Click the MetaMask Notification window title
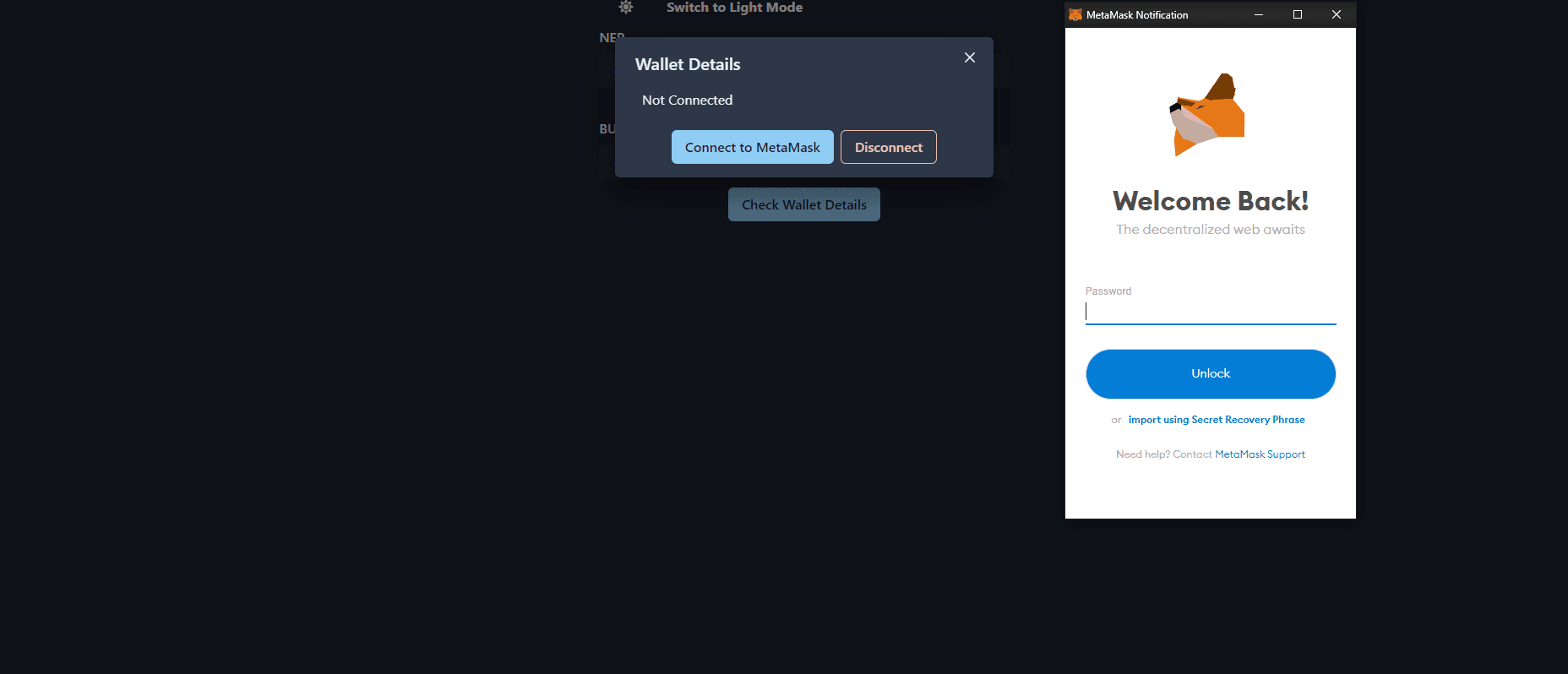This screenshot has width=1568, height=674. click(1137, 15)
